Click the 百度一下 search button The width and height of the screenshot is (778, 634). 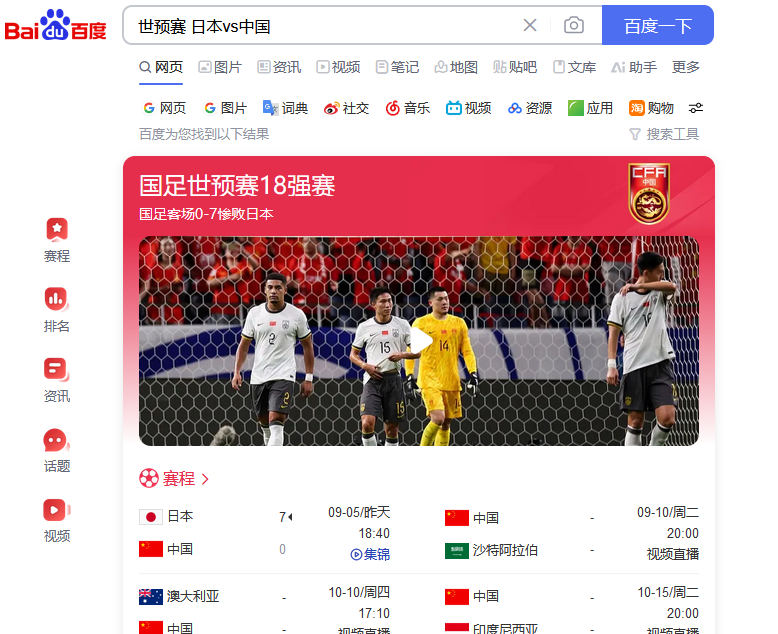pos(657,25)
